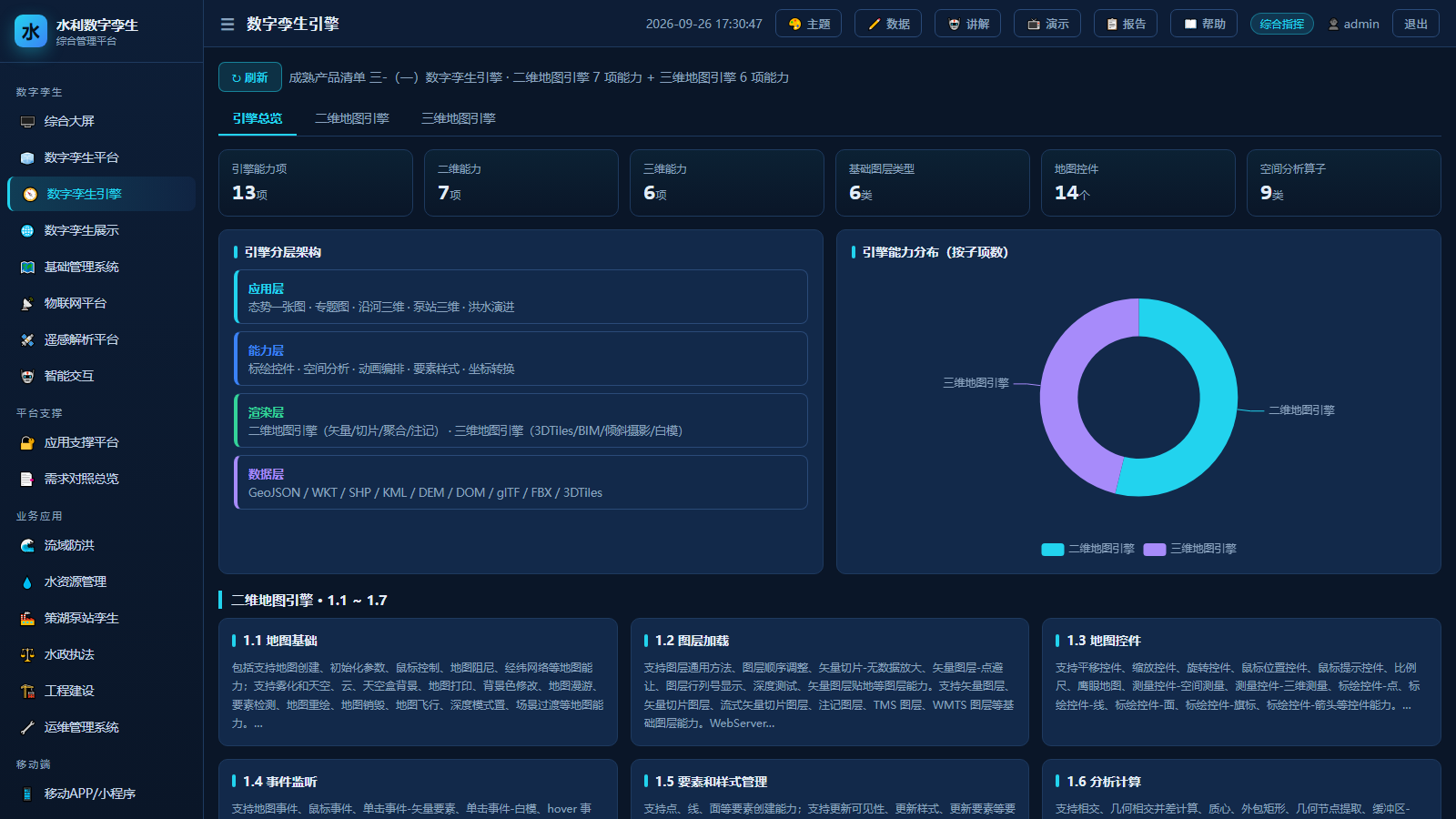This screenshot has height=819, width=1456.
Task: Select the 运维管理系统 wrench icon
Action: point(27,728)
